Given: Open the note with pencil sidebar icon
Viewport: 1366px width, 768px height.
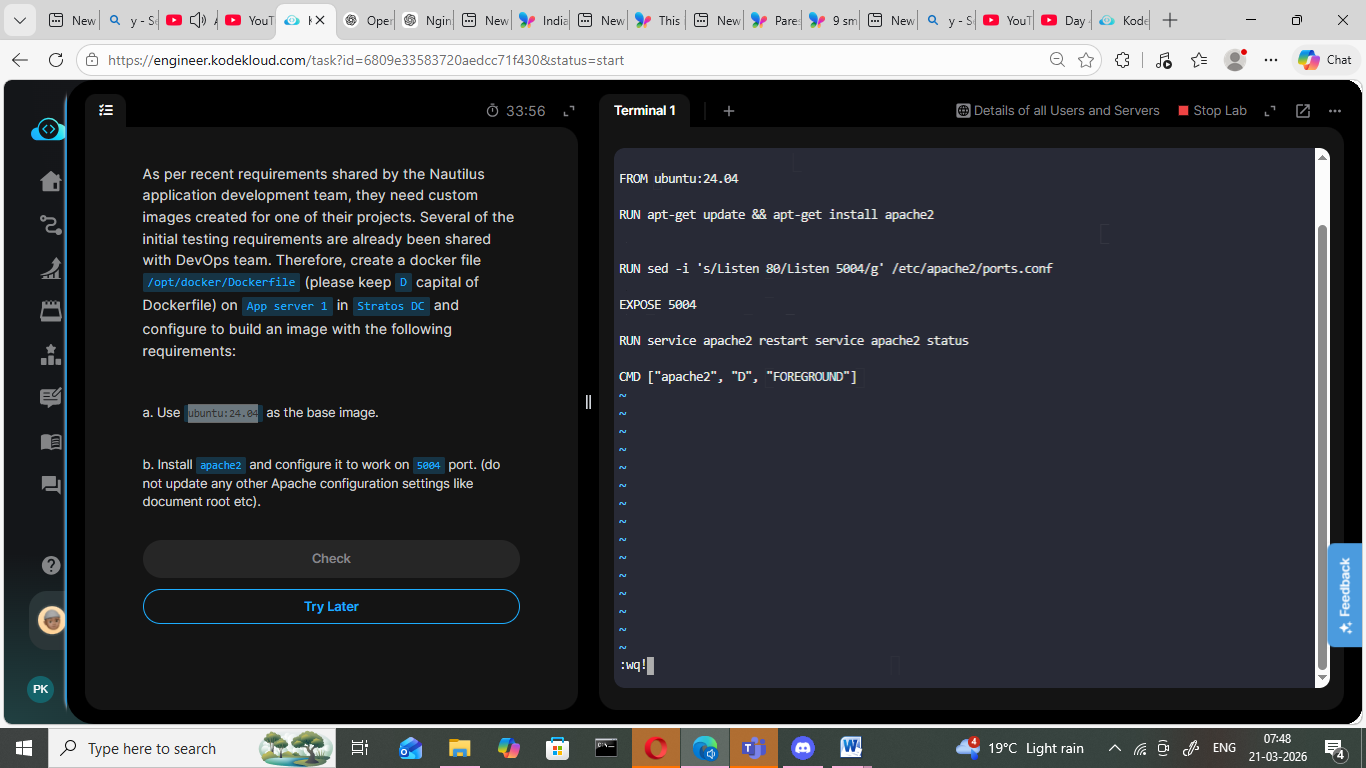Looking at the screenshot, I should (51, 398).
